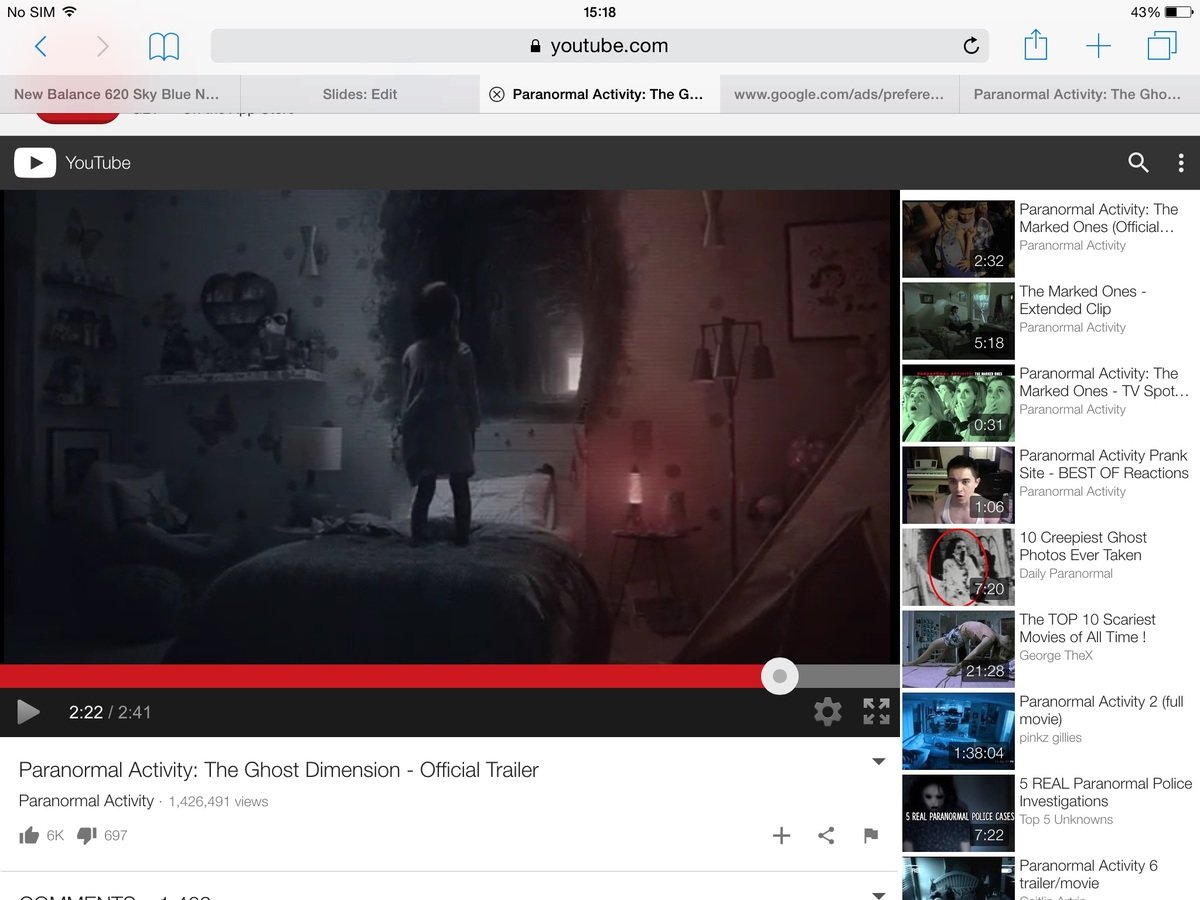This screenshot has width=1200, height=900.
Task: Tap Top 5 Unknowns channel name
Action: click(x=1066, y=820)
